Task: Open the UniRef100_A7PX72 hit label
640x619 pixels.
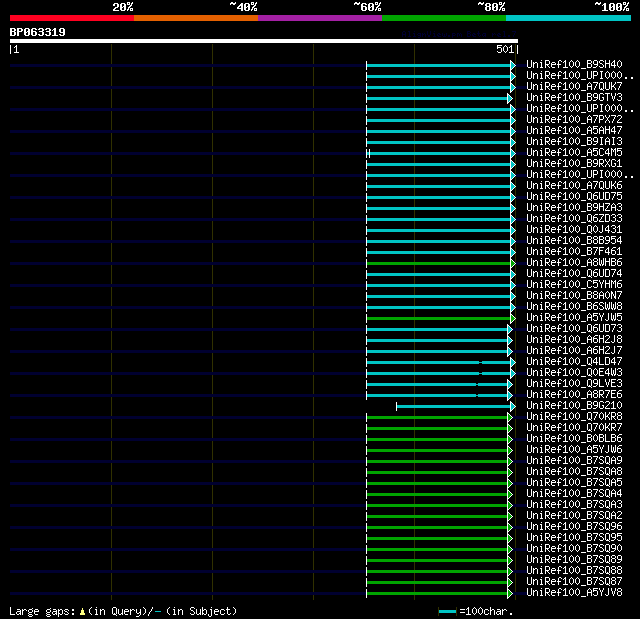Action: [x=574, y=120]
